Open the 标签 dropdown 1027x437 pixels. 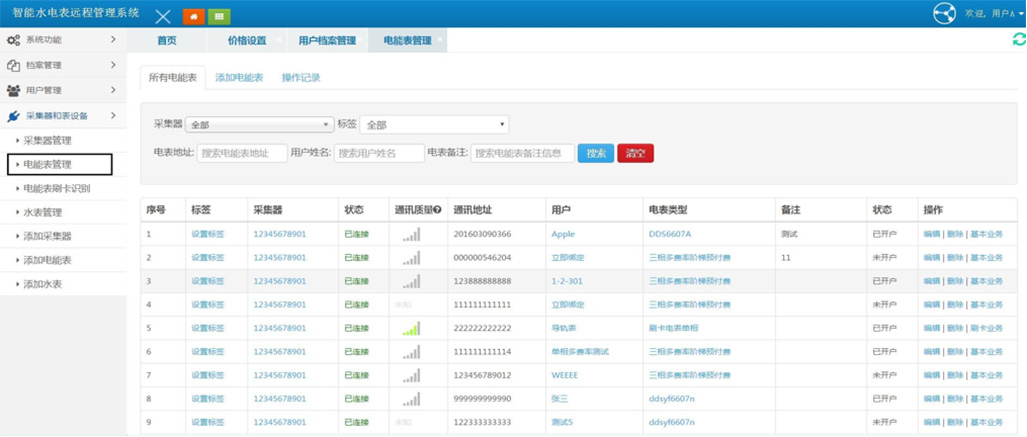434,124
